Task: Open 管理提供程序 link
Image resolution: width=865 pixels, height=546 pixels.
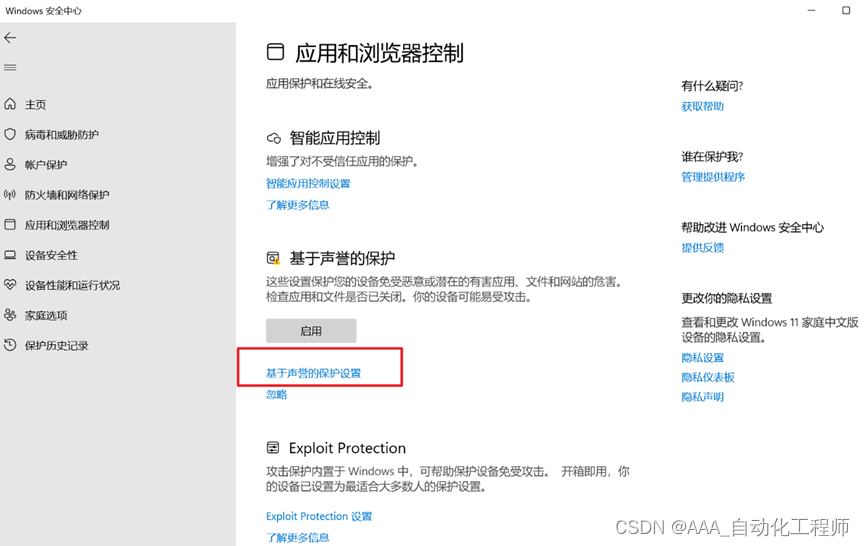Action: pos(713,177)
